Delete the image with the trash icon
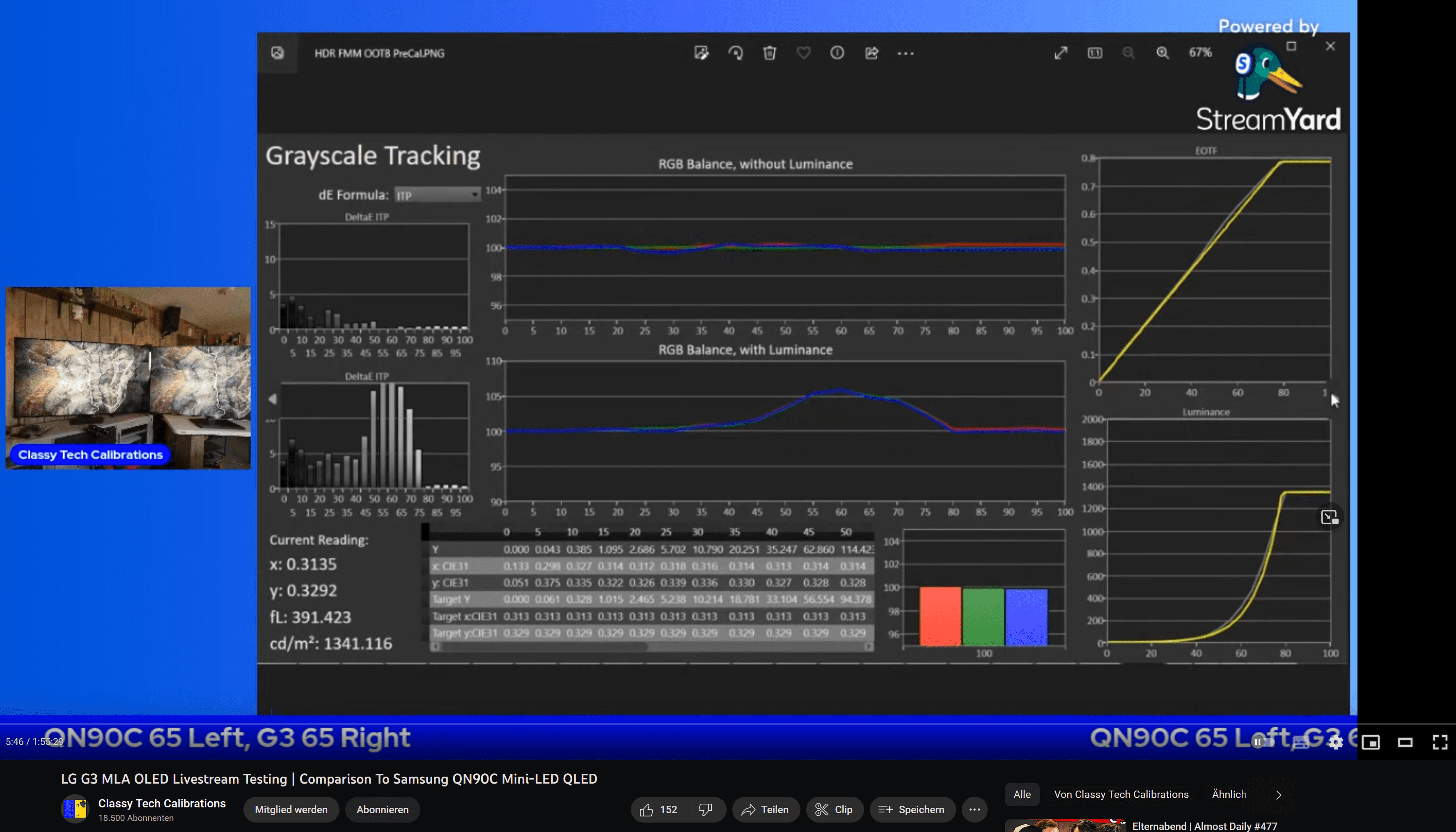This screenshot has width=1456, height=832. 769,53
